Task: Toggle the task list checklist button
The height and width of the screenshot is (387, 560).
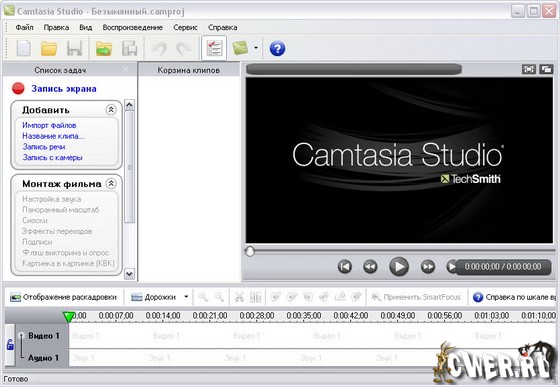Action: 214,48
